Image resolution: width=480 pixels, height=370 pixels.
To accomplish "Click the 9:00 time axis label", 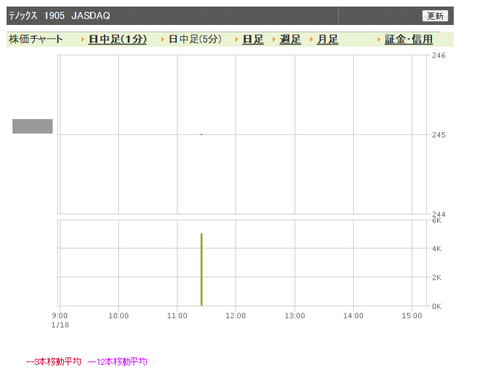I will (x=60, y=316).
